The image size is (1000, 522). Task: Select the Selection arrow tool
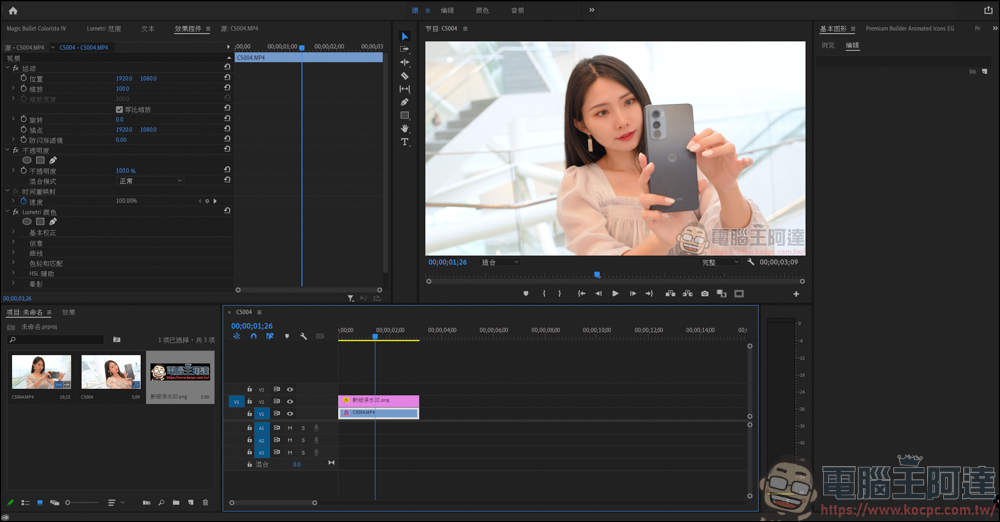(404, 36)
